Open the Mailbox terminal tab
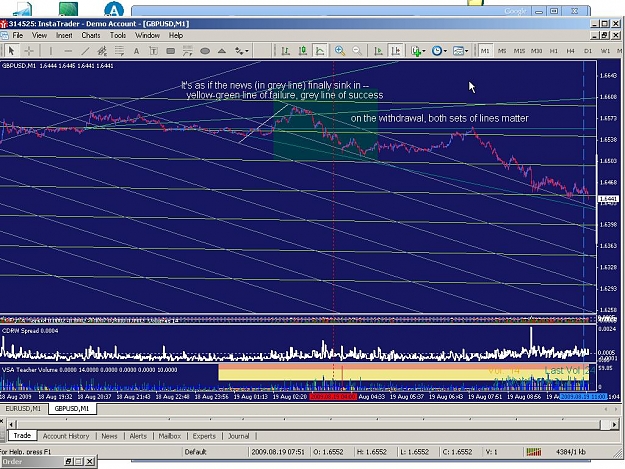Viewport: 625px width, 469px height. coord(170,436)
